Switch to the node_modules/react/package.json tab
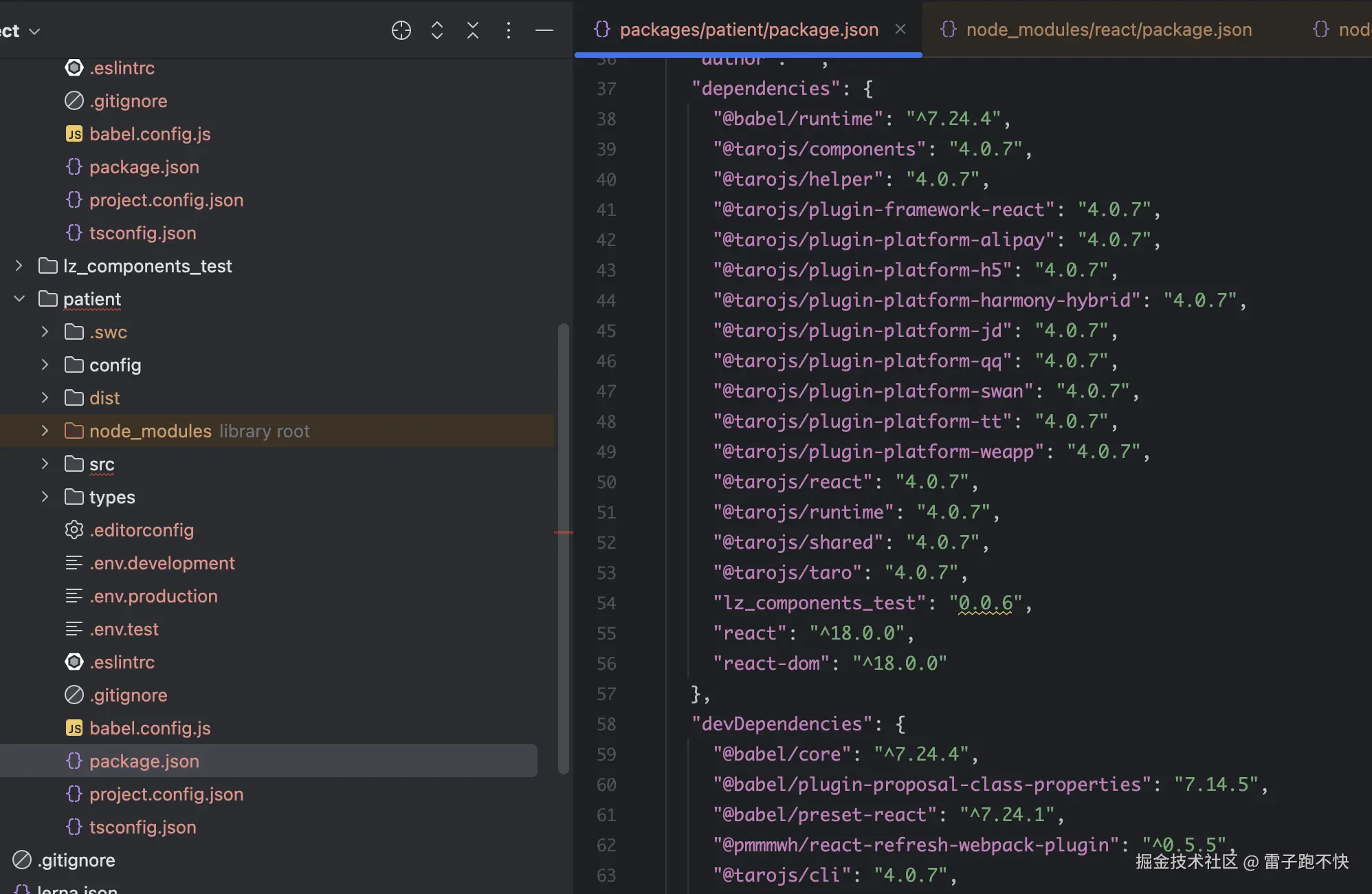Screen dimensions: 1372x894 click(x=1108, y=30)
